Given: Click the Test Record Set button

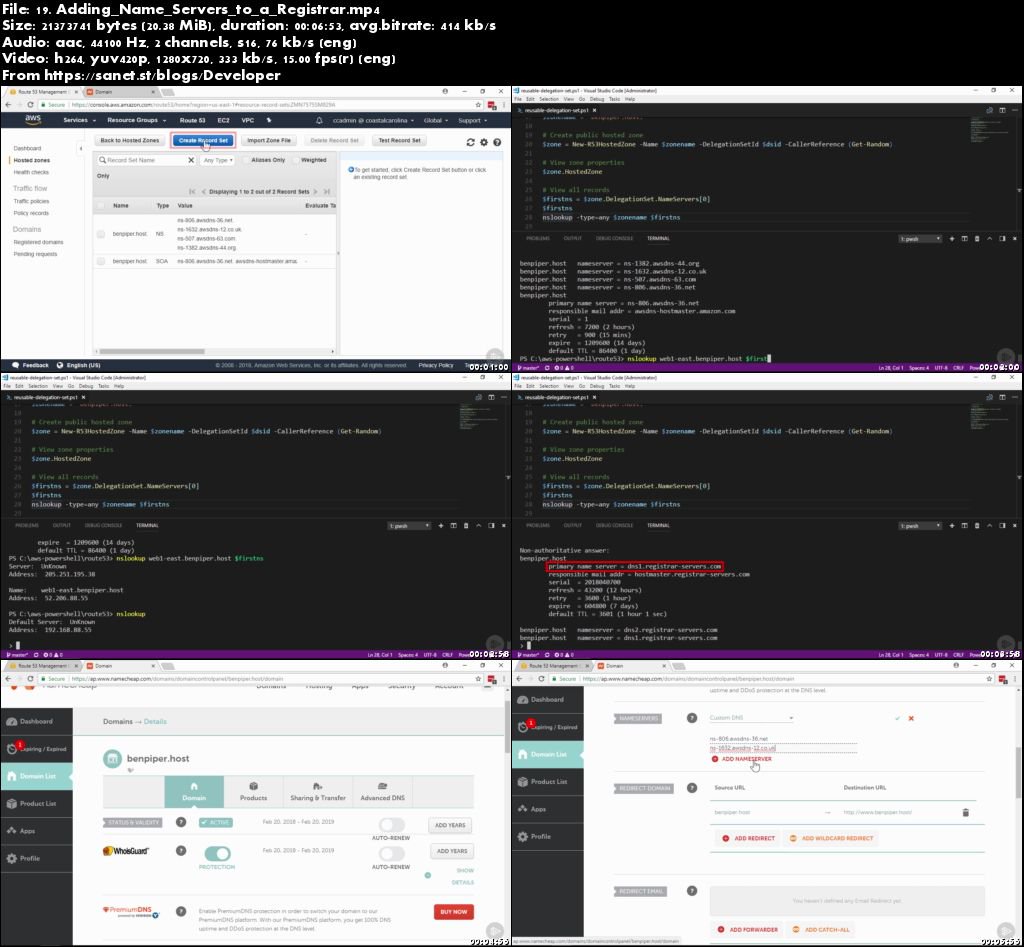Looking at the screenshot, I should (x=400, y=140).
